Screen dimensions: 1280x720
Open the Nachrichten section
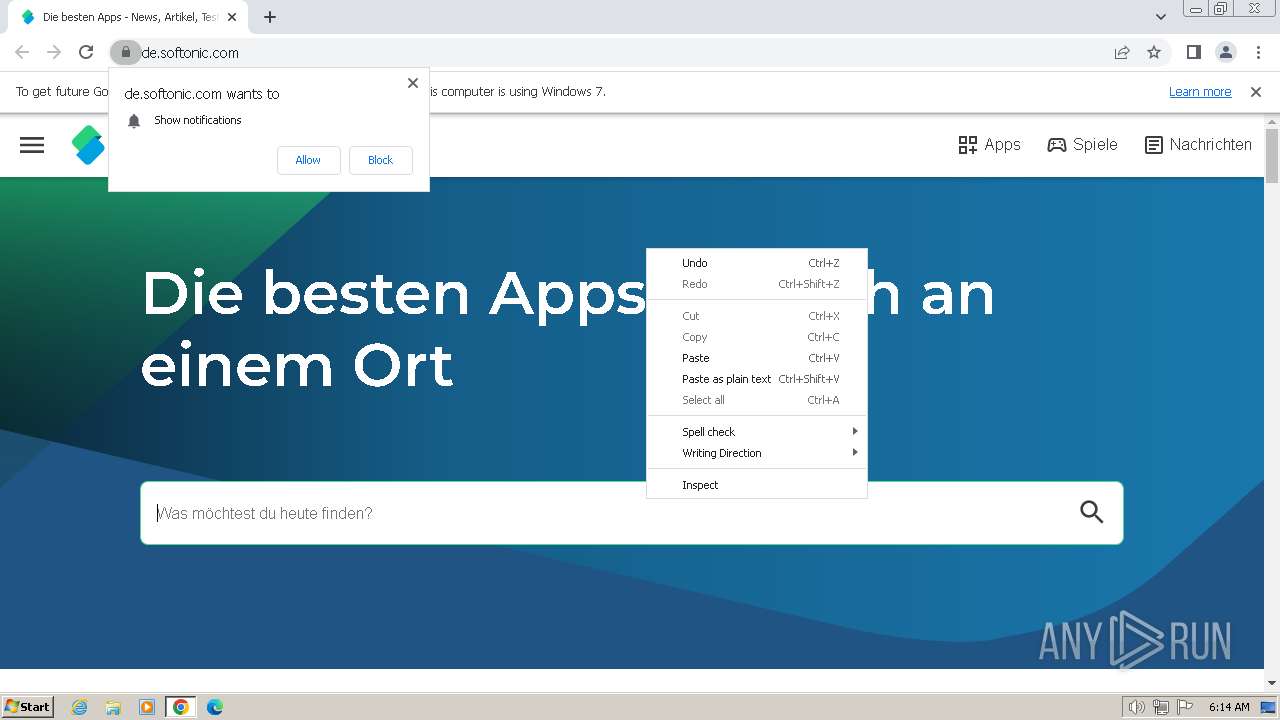click(1198, 145)
